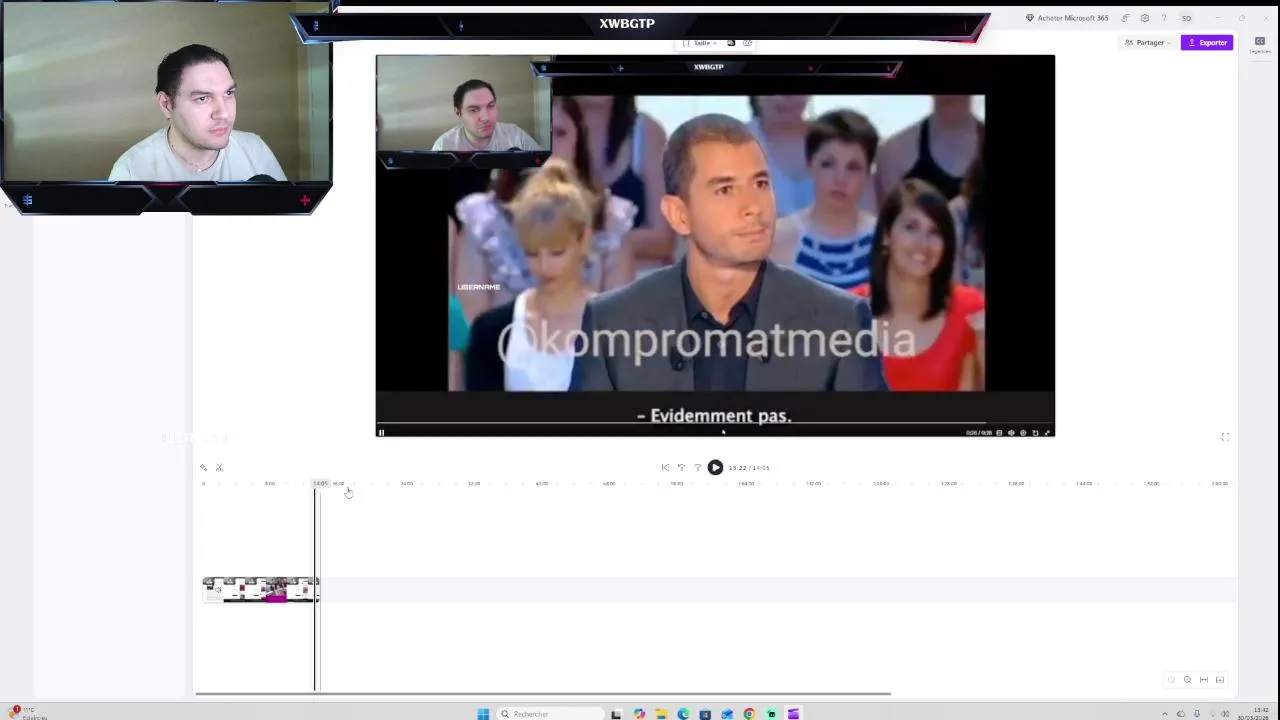This screenshot has height=720, width=1280.
Task: Open the settings gear in title bar
Action: click(x=1145, y=18)
